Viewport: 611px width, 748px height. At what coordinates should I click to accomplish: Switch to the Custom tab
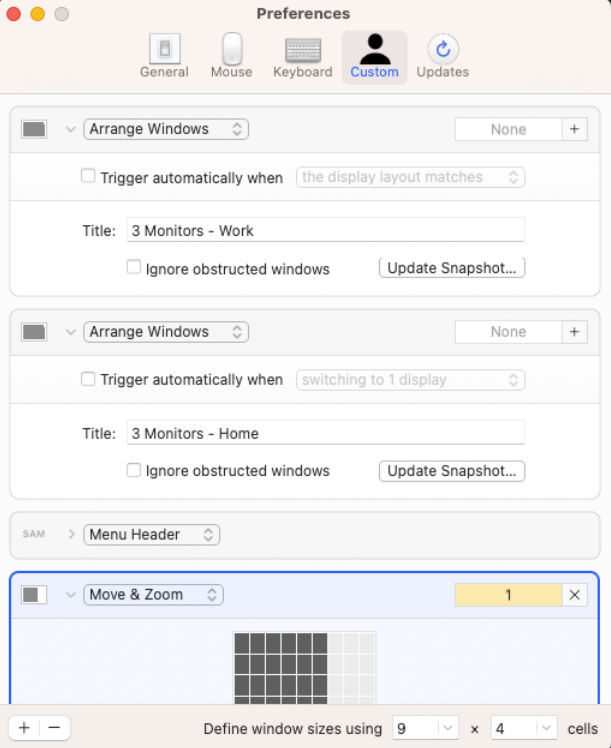click(x=374, y=57)
